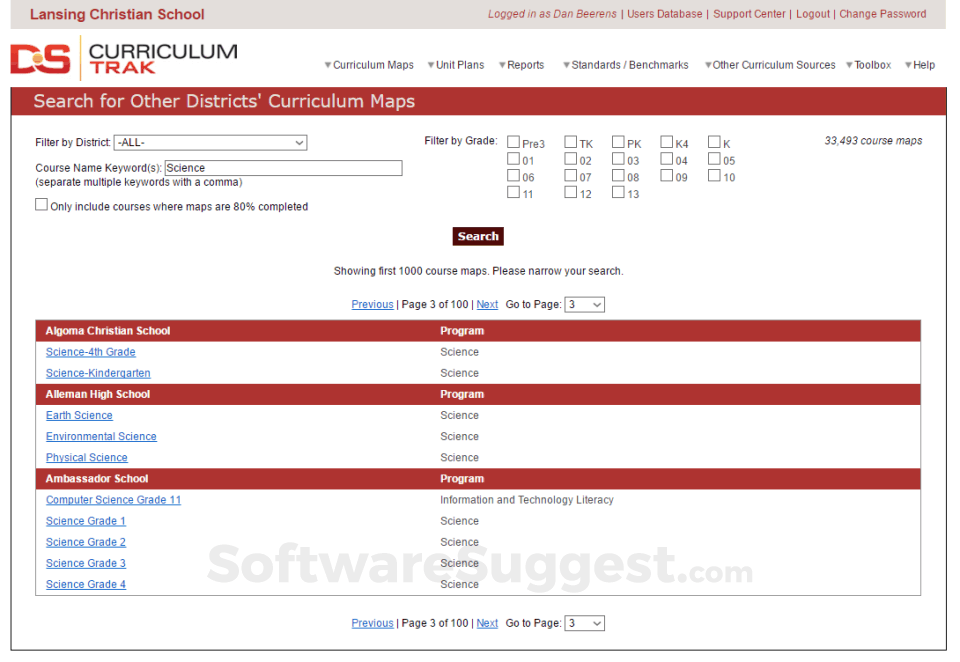Image resolution: width=960 pixels, height=662 pixels.
Task: Enable only 80% completed maps filter
Action: 41,204
